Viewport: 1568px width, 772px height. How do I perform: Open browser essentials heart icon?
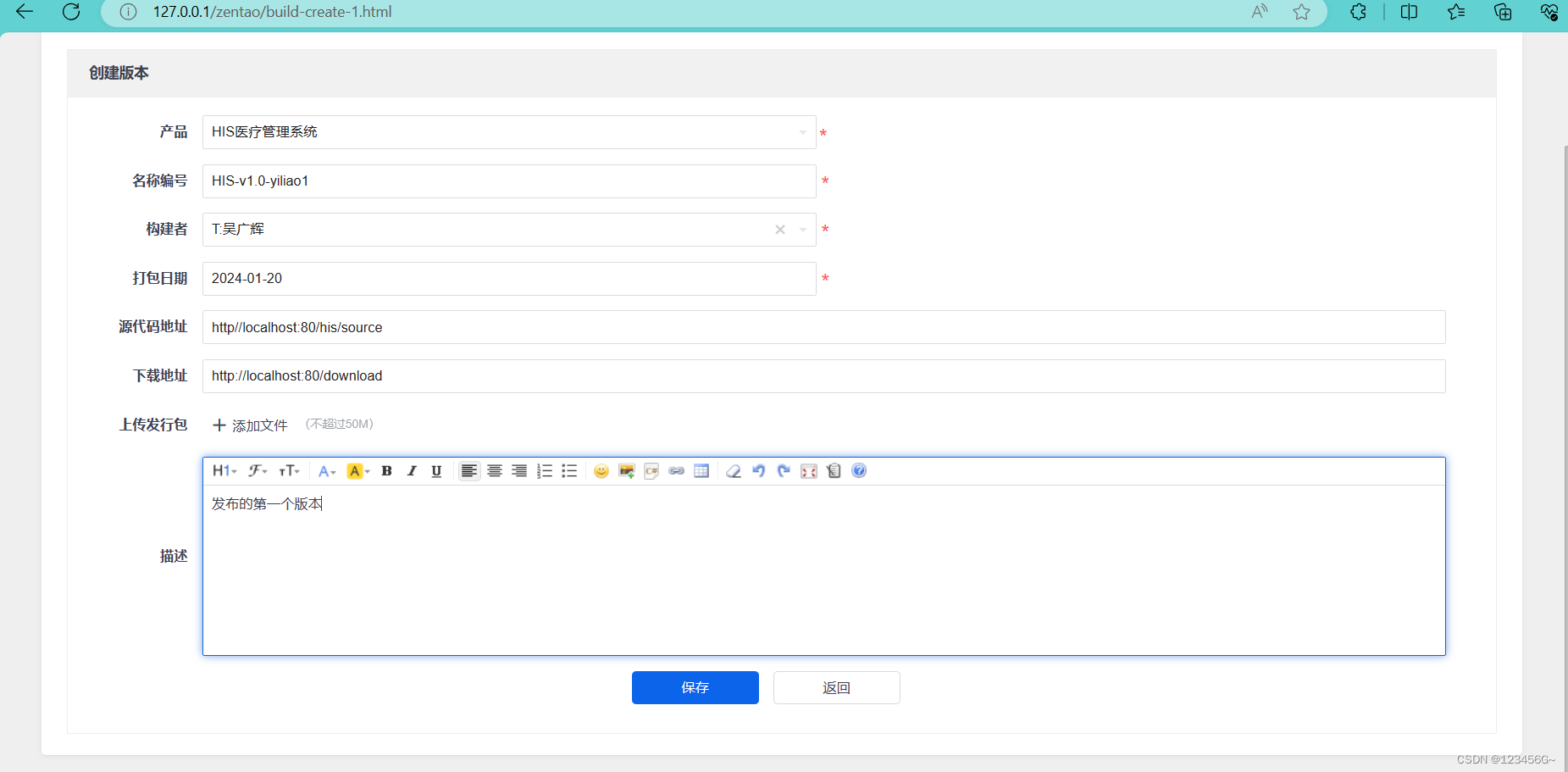point(1549,12)
